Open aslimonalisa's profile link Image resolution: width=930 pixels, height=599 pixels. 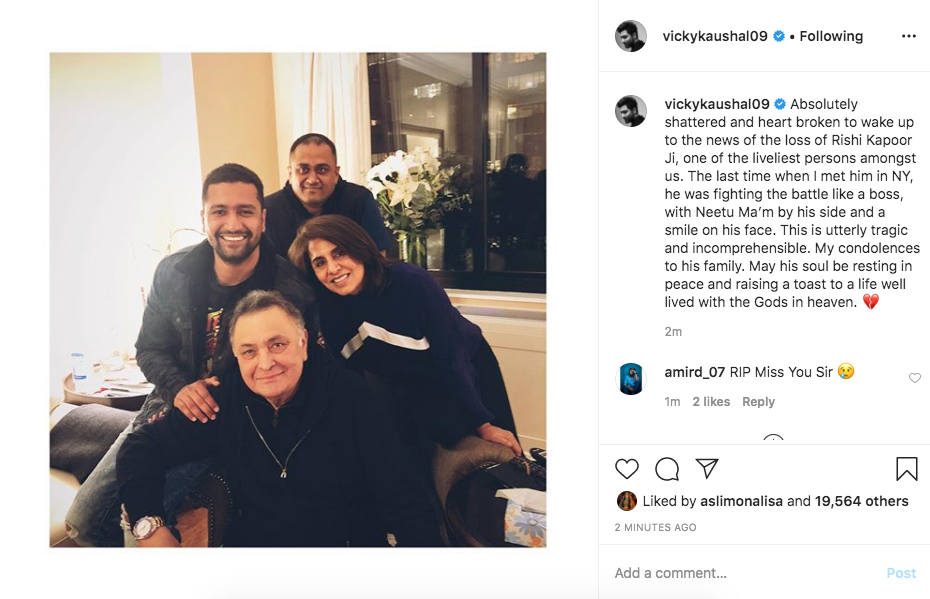pos(741,501)
